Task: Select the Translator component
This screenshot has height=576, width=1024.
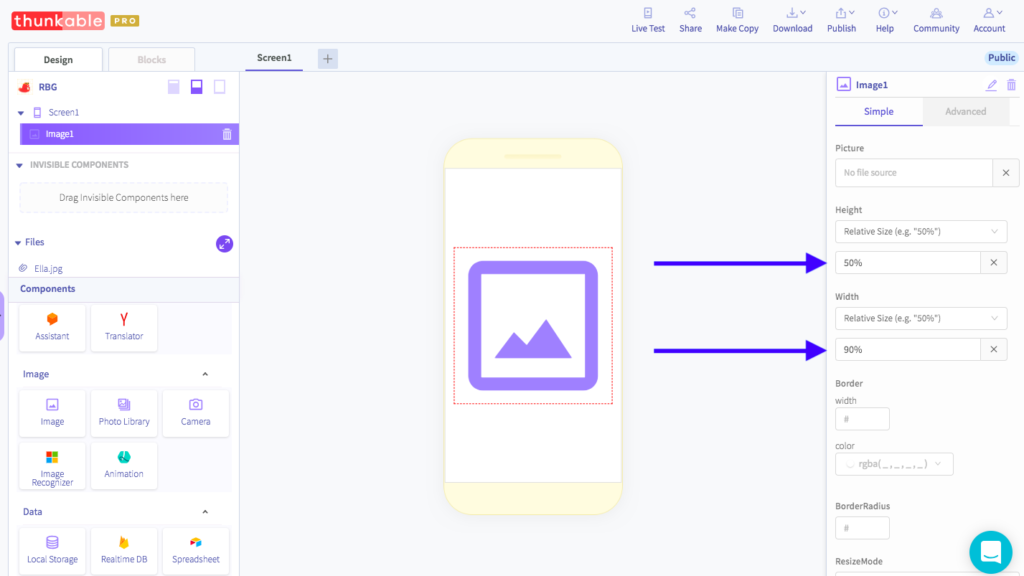Action: [124, 327]
